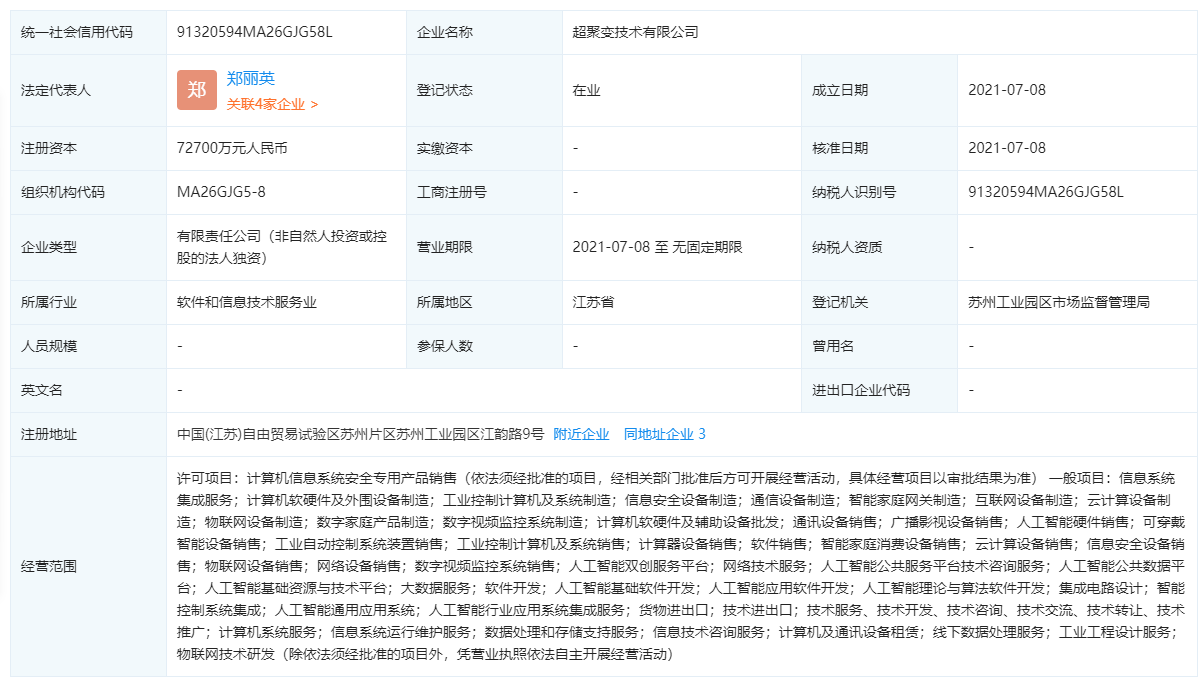
Task: Click the 核准日期 date value
Action: pyautogui.click(x=1007, y=148)
